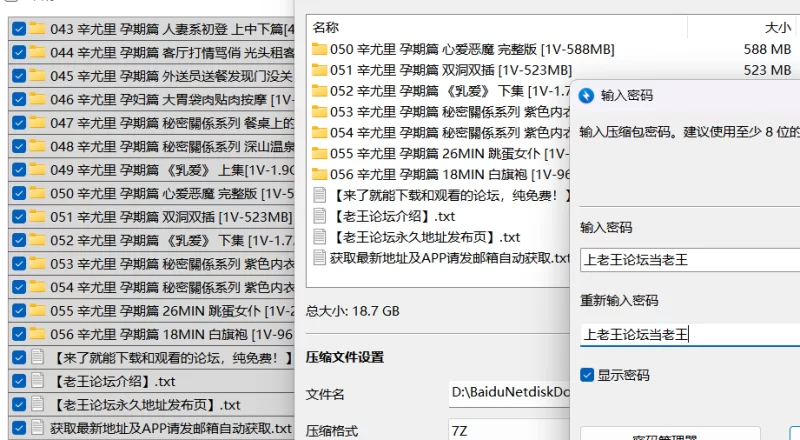800x440 pixels.
Task: Click 【老王论坛介绍】.txt name in archive list
Action: click(x=392, y=216)
